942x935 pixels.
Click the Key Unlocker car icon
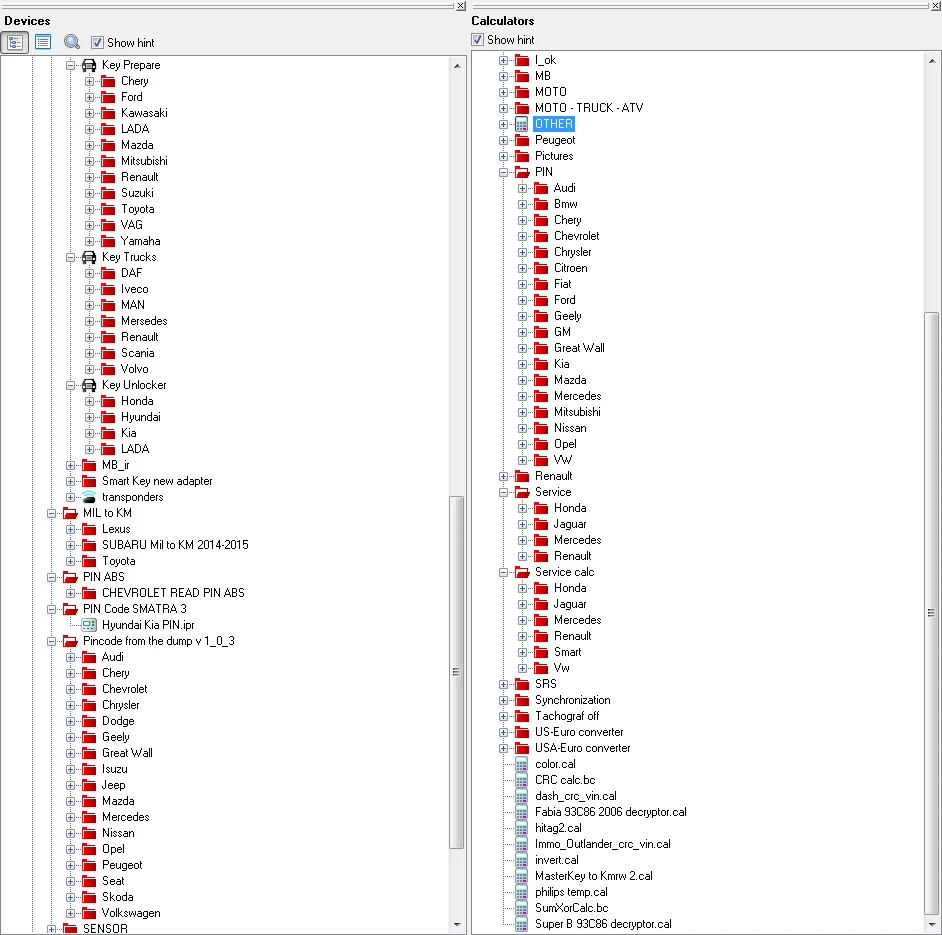click(x=89, y=385)
